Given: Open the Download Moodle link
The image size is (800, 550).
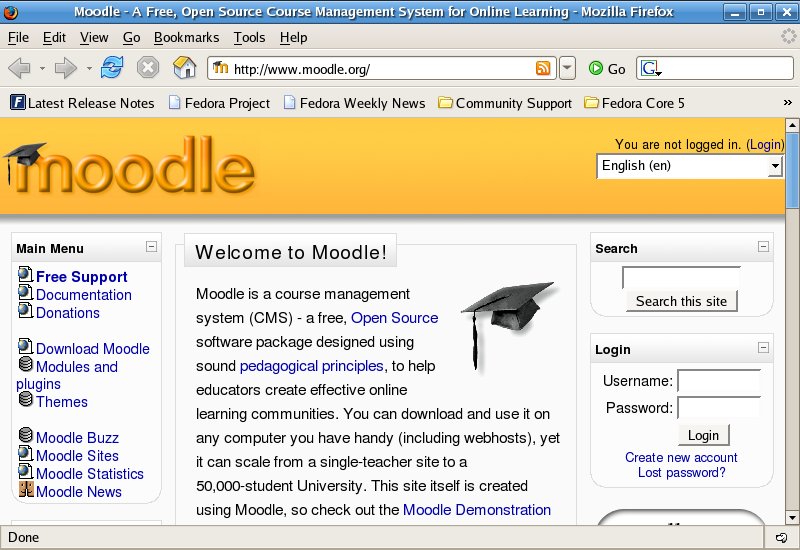Looking at the screenshot, I should (x=93, y=349).
